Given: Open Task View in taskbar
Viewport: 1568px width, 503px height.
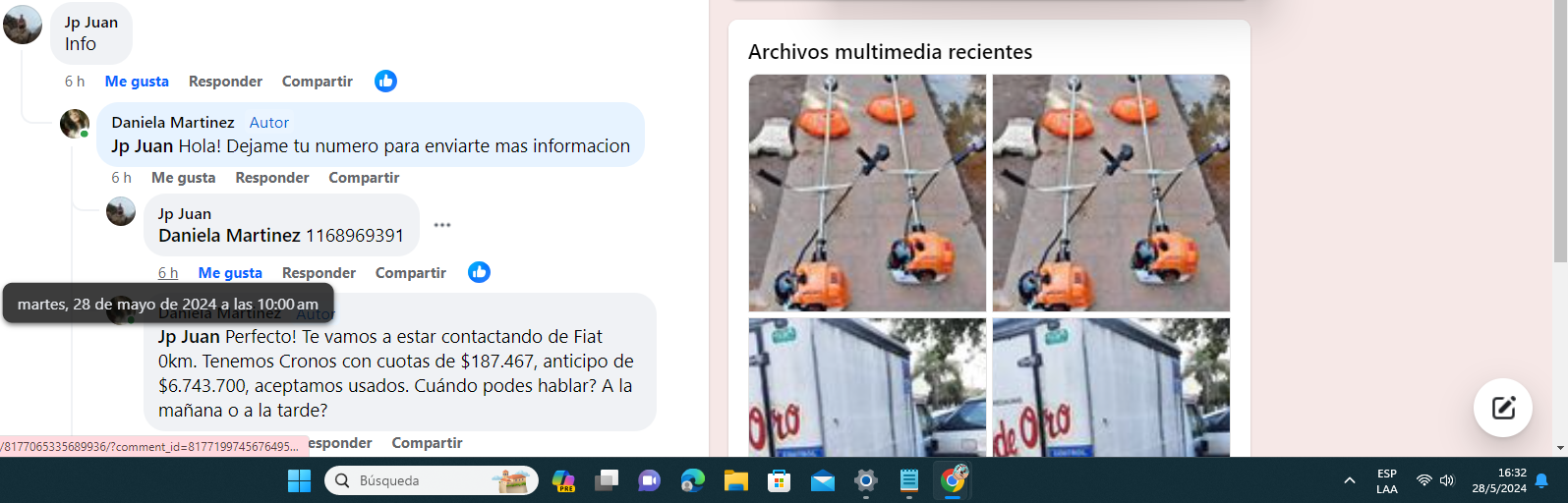Looking at the screenshot, I should [x=607, y=480].
